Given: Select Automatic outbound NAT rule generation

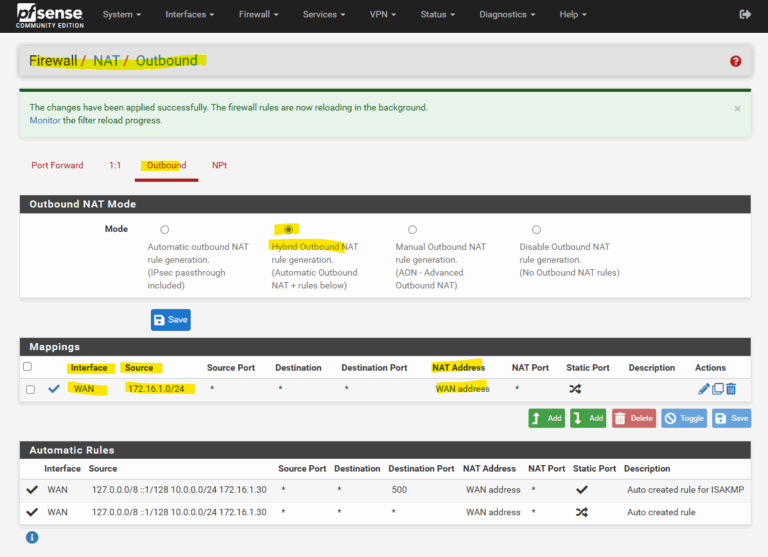Looking at the screenshot, I should [165, 230].
